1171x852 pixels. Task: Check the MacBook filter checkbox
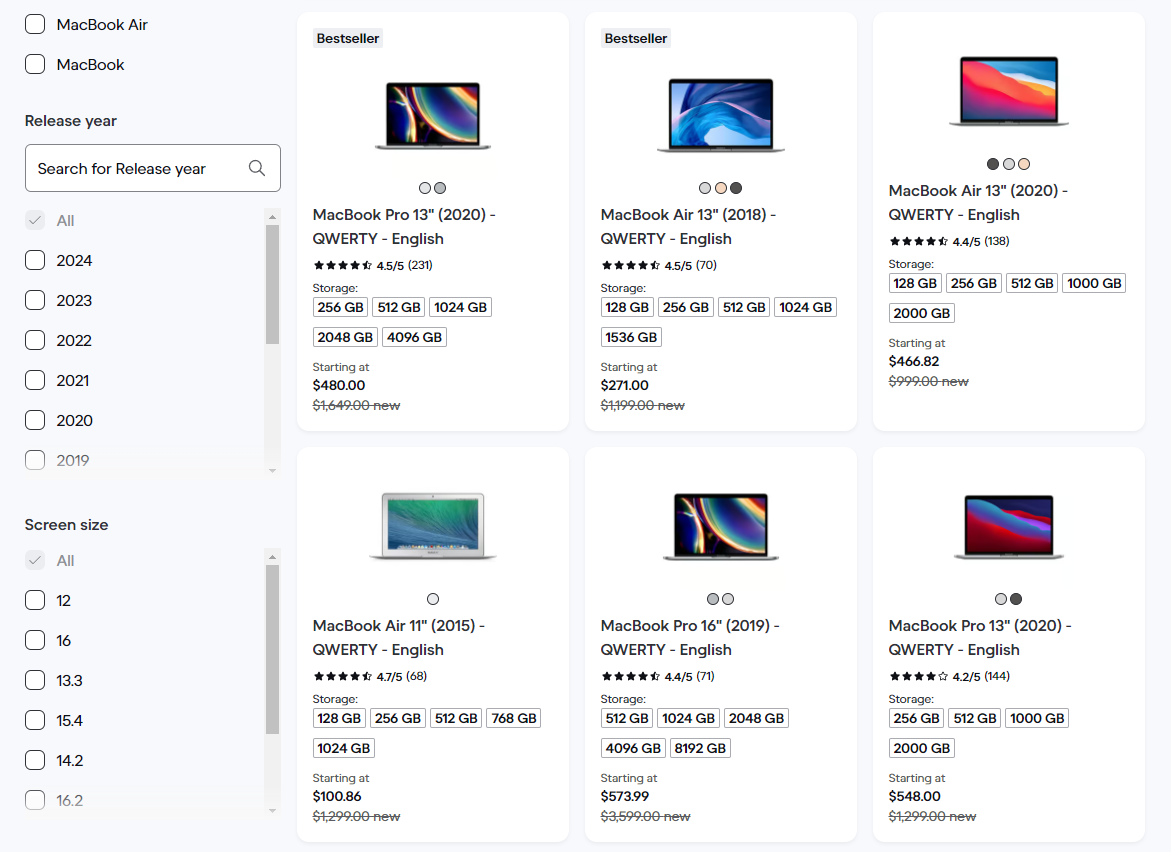pyautogui.click(x=34, y=64)
